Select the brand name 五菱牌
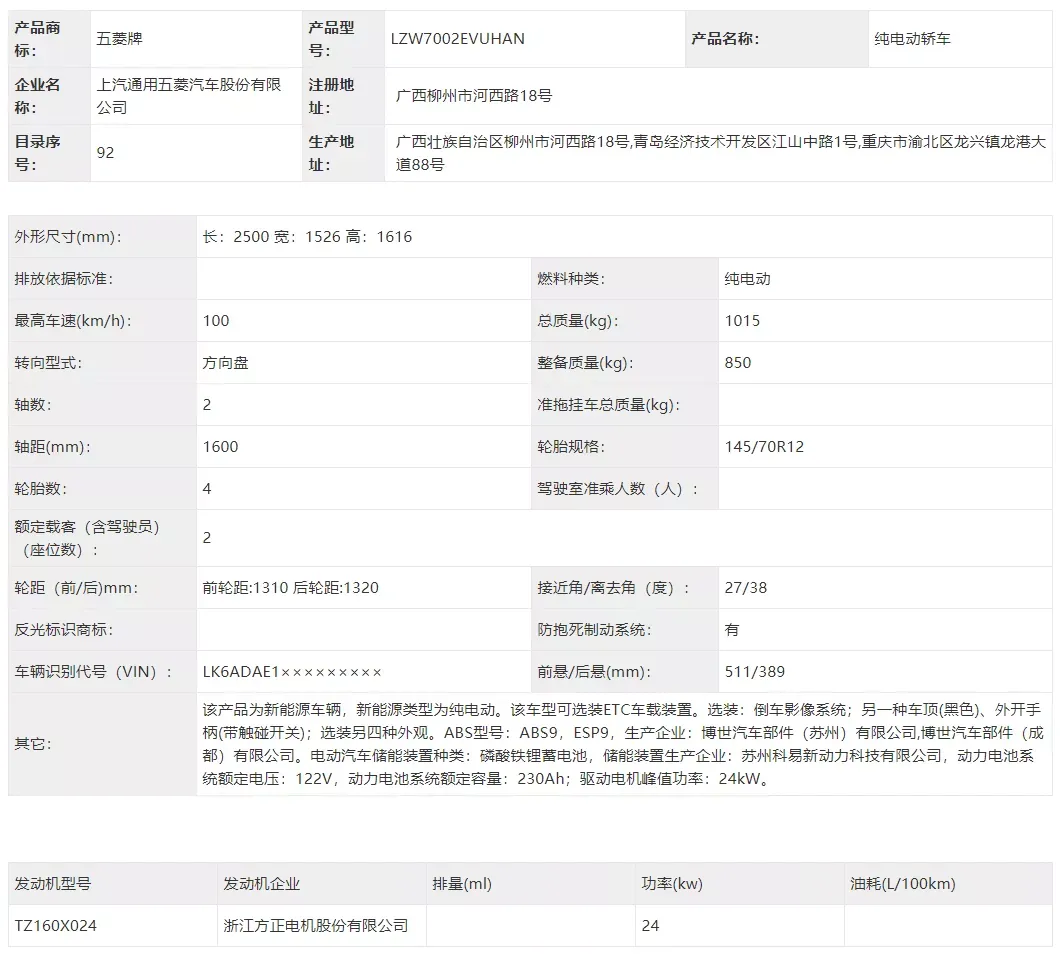1060x955 pixels. click(119, 39)
